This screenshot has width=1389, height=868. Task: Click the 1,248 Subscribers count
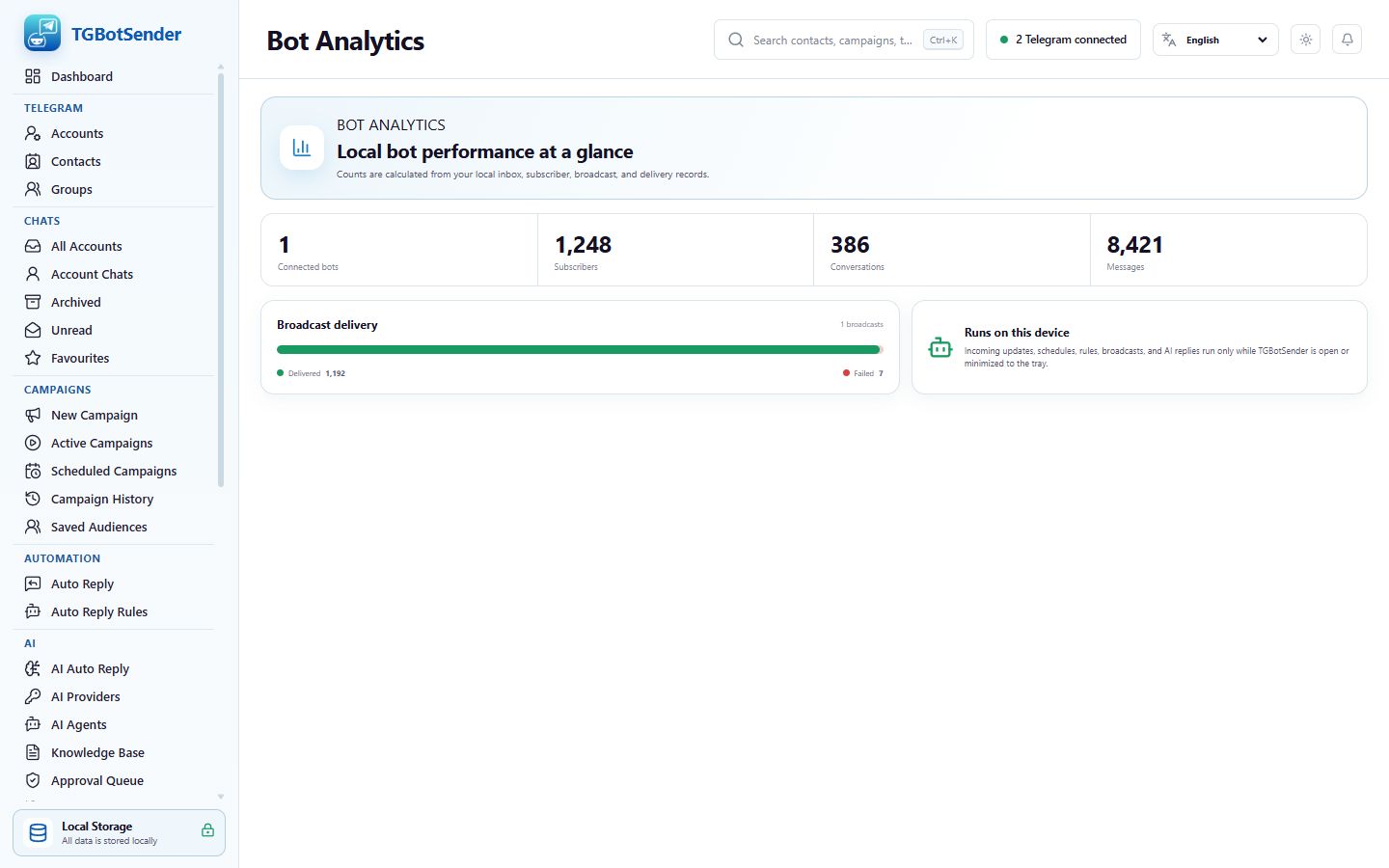click(x=583, y=245)
